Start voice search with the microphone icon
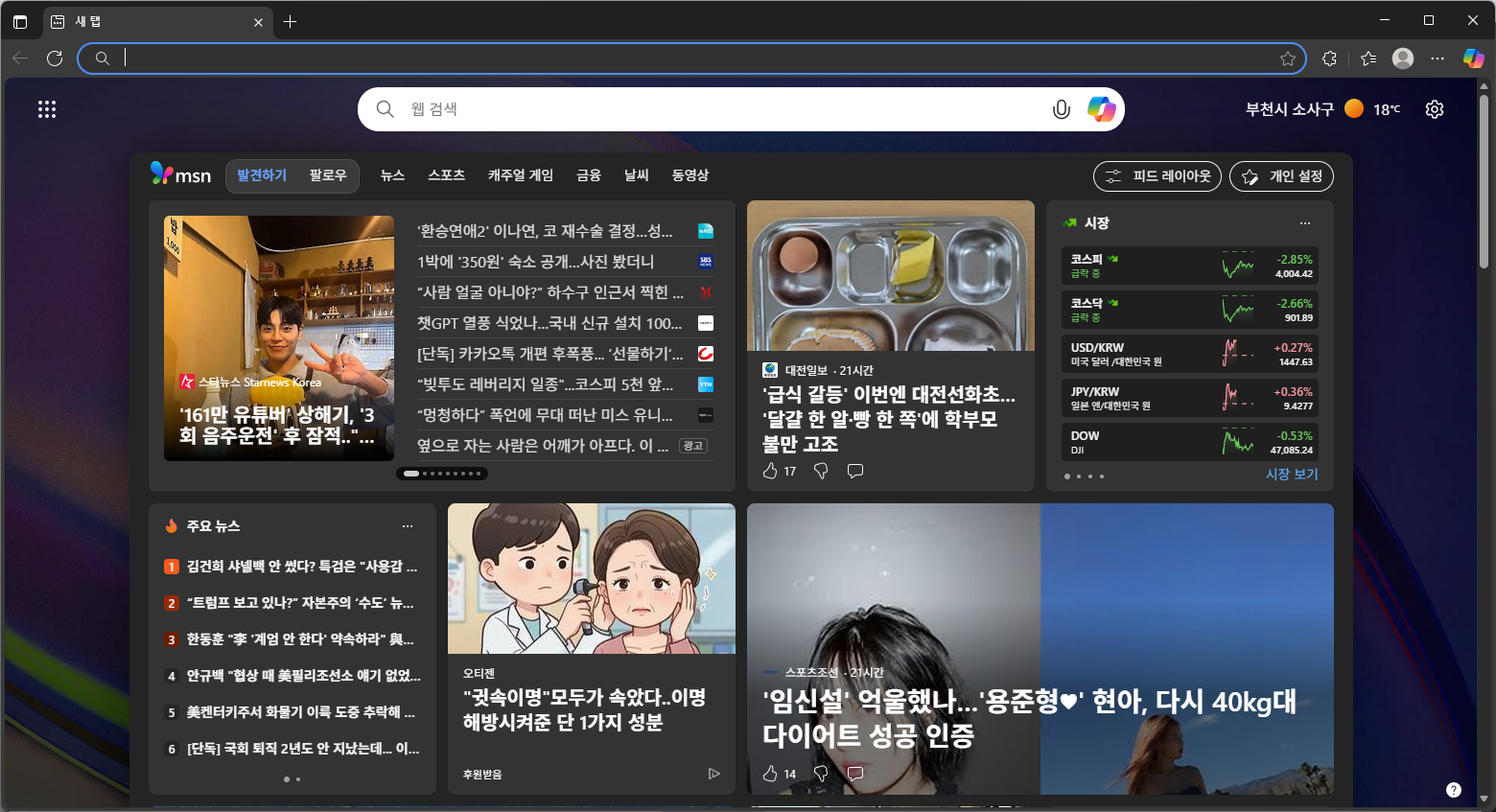The width and height of the screenshot is (1496, 812). [x=1061, y=109]
